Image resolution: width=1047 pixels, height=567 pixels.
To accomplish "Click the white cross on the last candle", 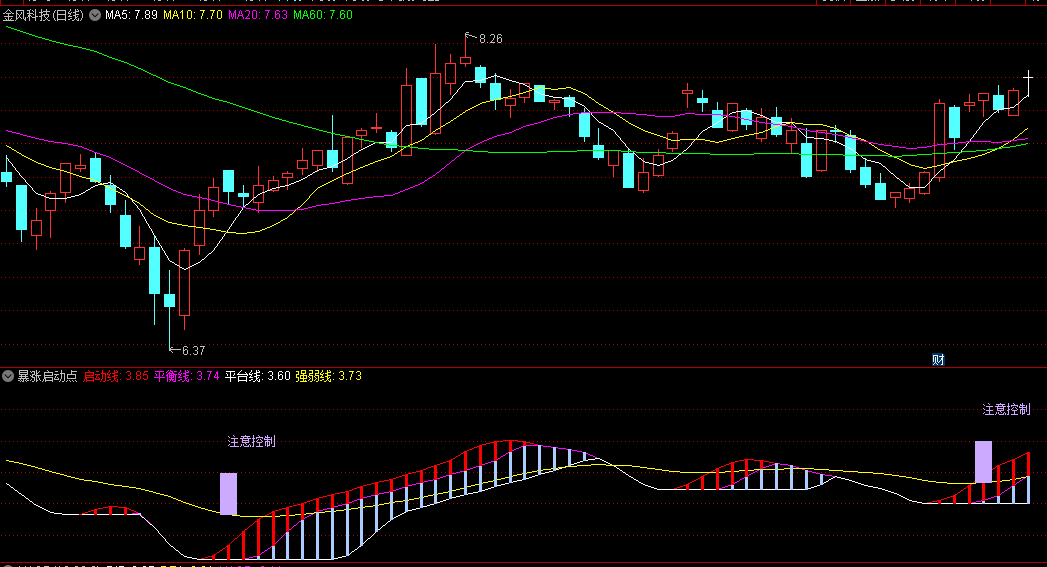I will tap(1028, 76).
